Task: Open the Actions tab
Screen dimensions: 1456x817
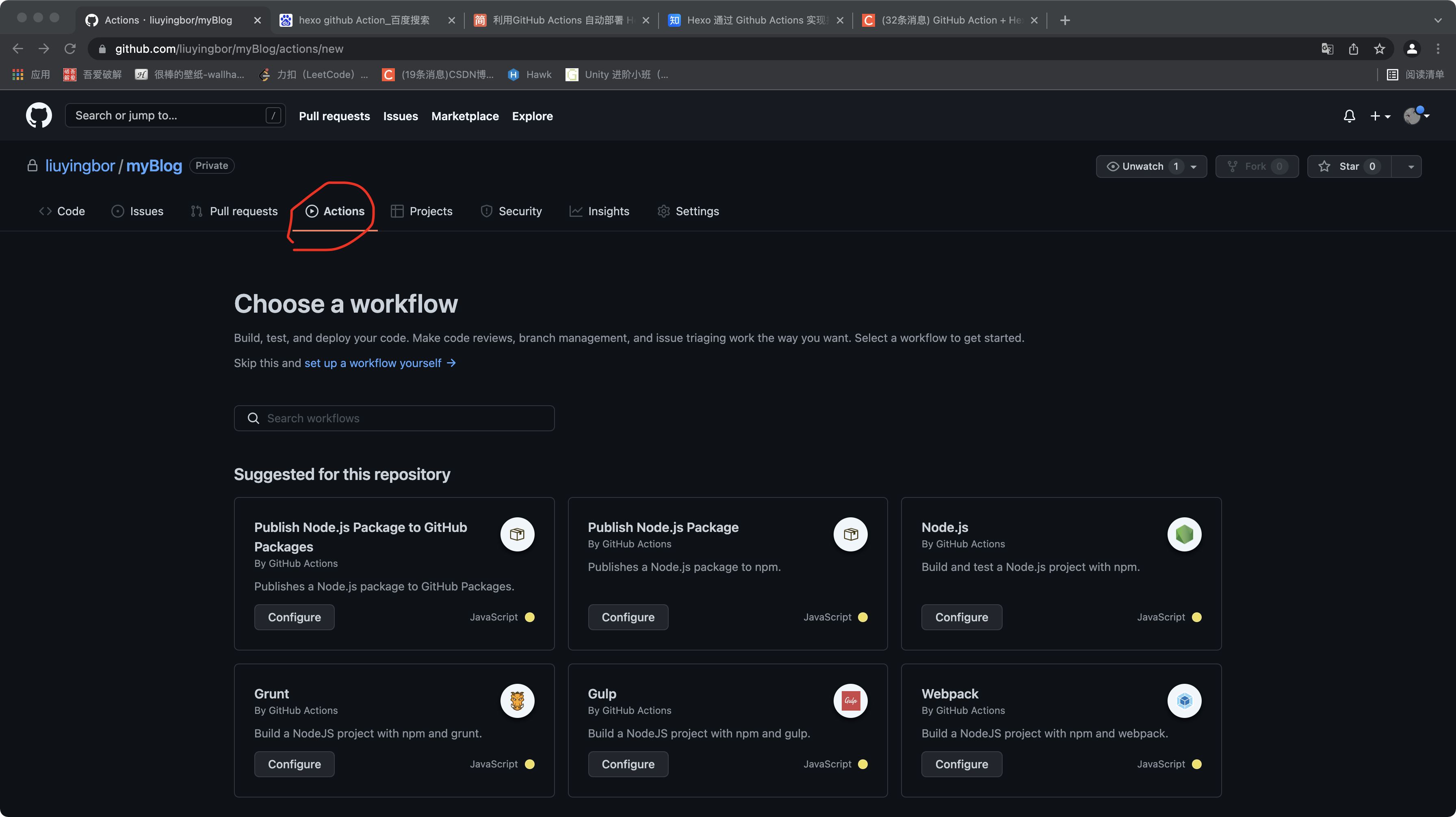Action: click(335, 211)
